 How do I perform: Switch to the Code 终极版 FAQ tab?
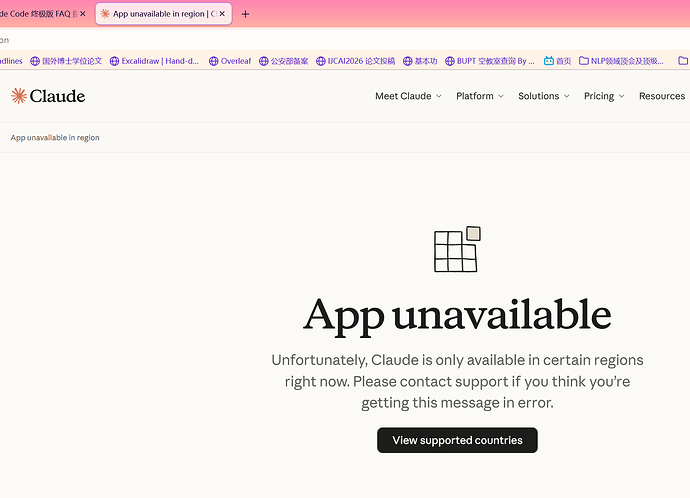click(x=37, y=14)
